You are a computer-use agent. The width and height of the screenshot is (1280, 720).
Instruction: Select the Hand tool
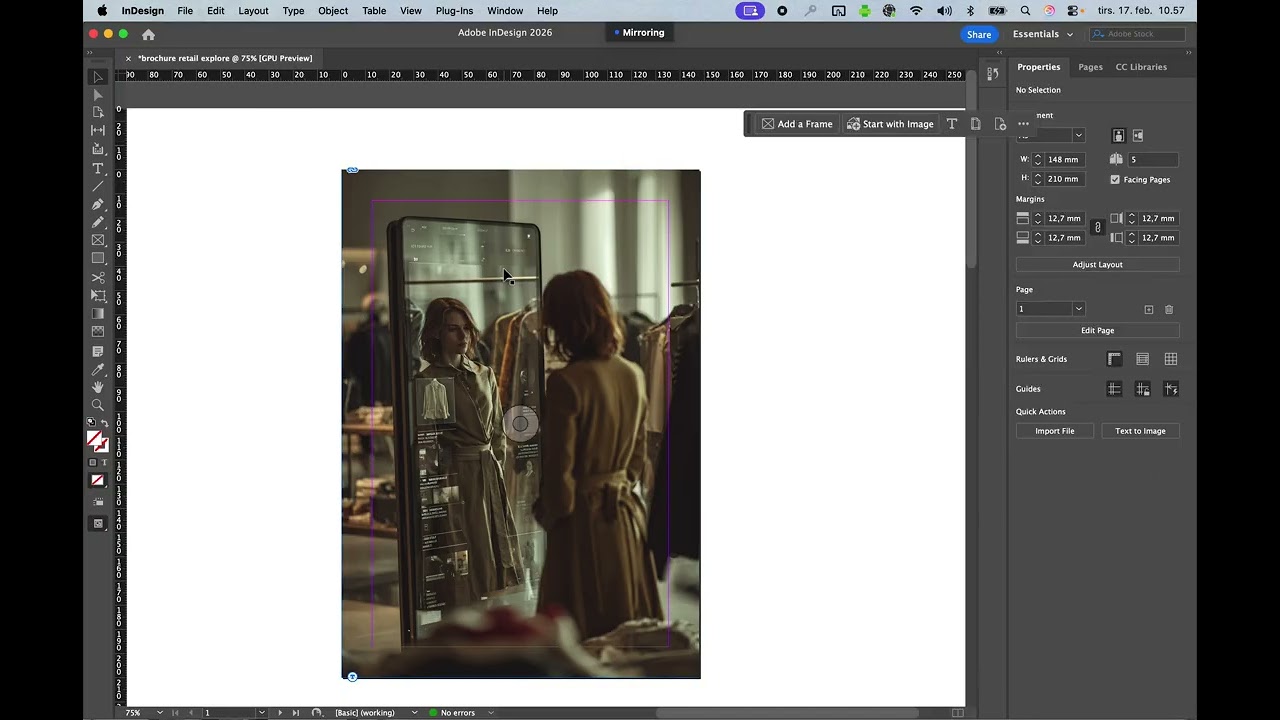pyautogui.click(x=98, y=388)
